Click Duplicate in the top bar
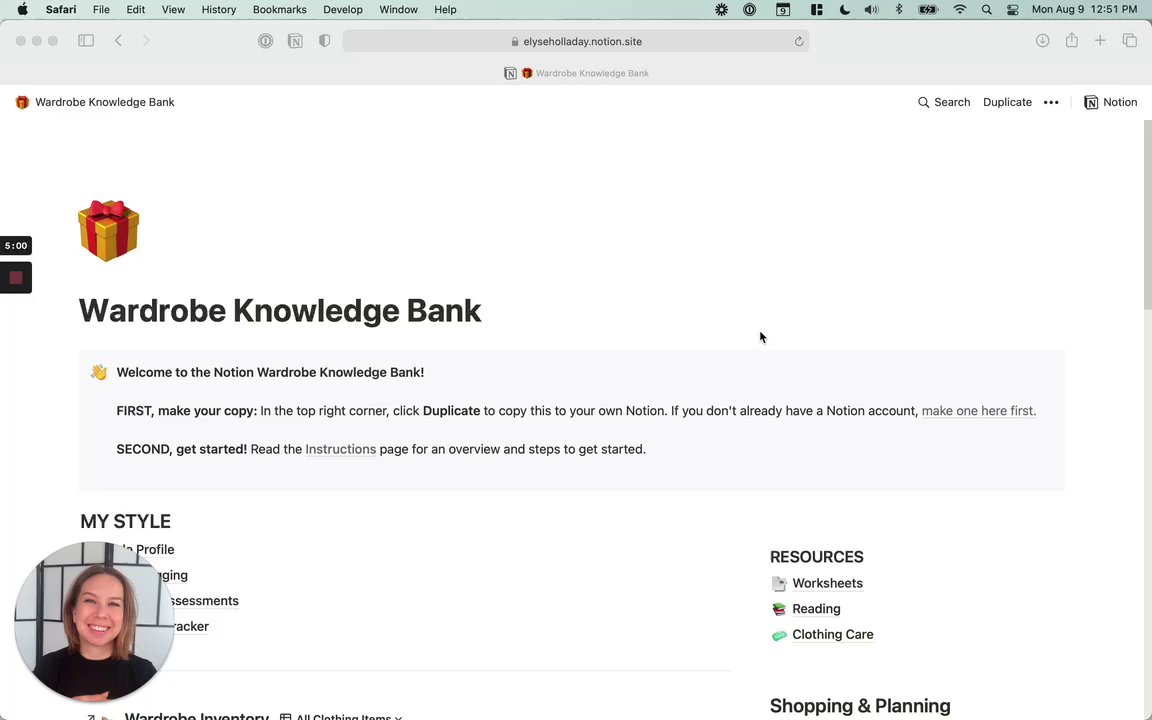Screen dimensions: 1152x720 (x=1007, y=102)
